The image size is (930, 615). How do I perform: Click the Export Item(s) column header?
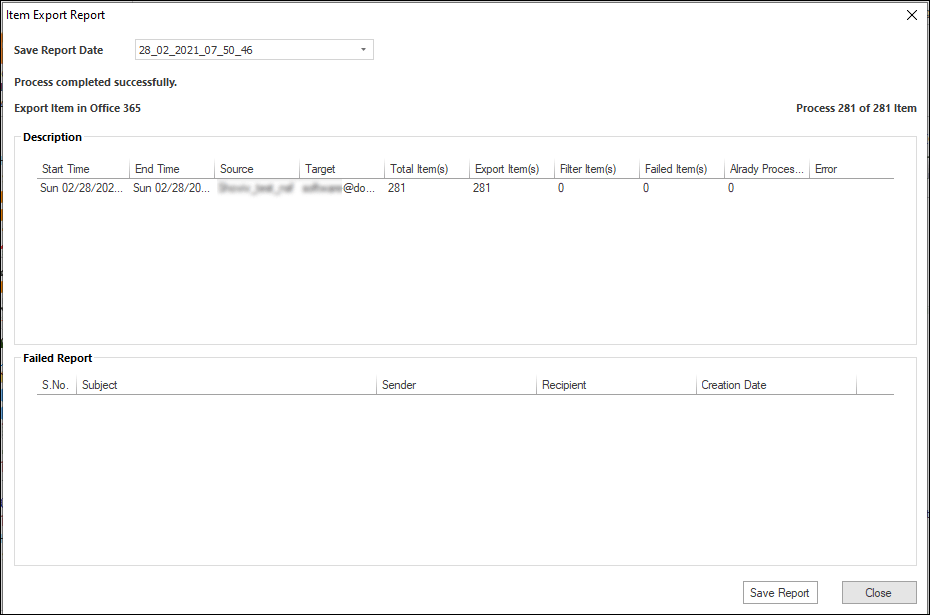click(x=512, y=169)
